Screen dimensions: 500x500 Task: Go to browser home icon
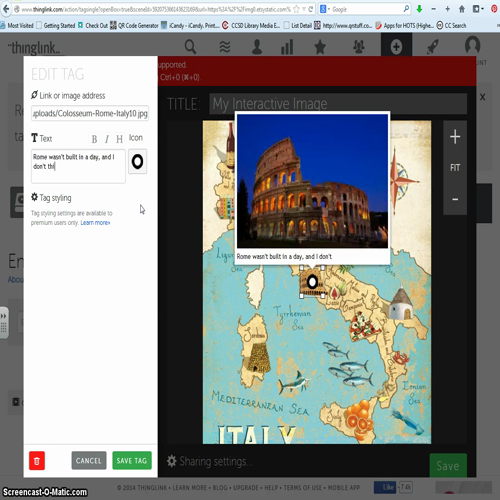coord(462,9)
